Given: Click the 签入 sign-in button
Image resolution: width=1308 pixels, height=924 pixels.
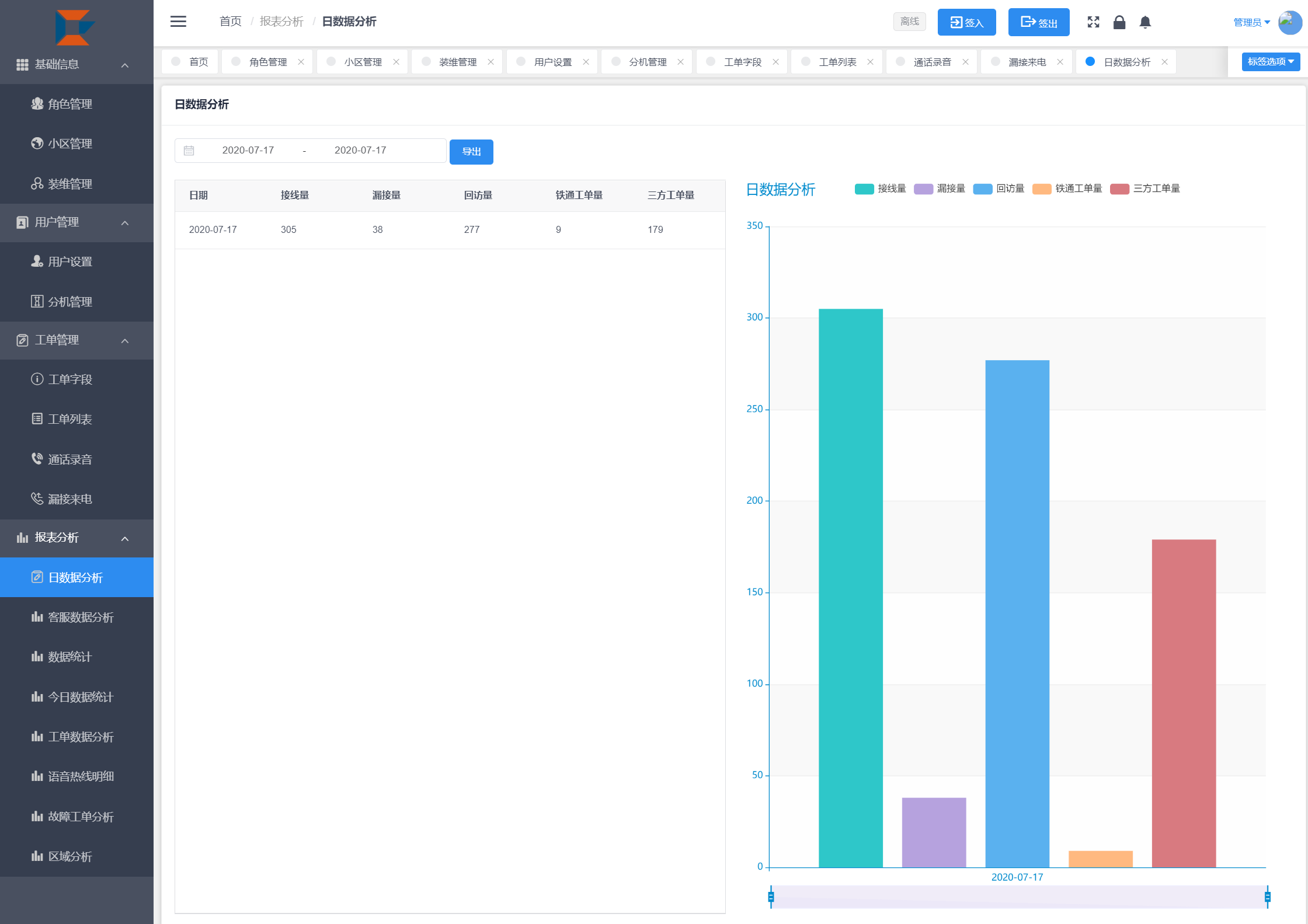Looking at the screenshot, I should coord(966,23).
